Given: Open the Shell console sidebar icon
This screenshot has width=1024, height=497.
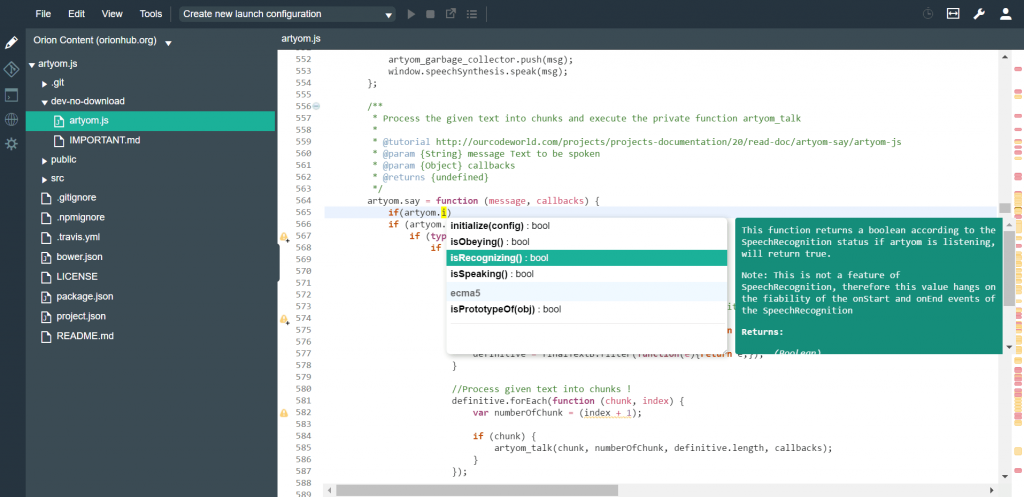Looking at the screenshot, I should [11, 95].
